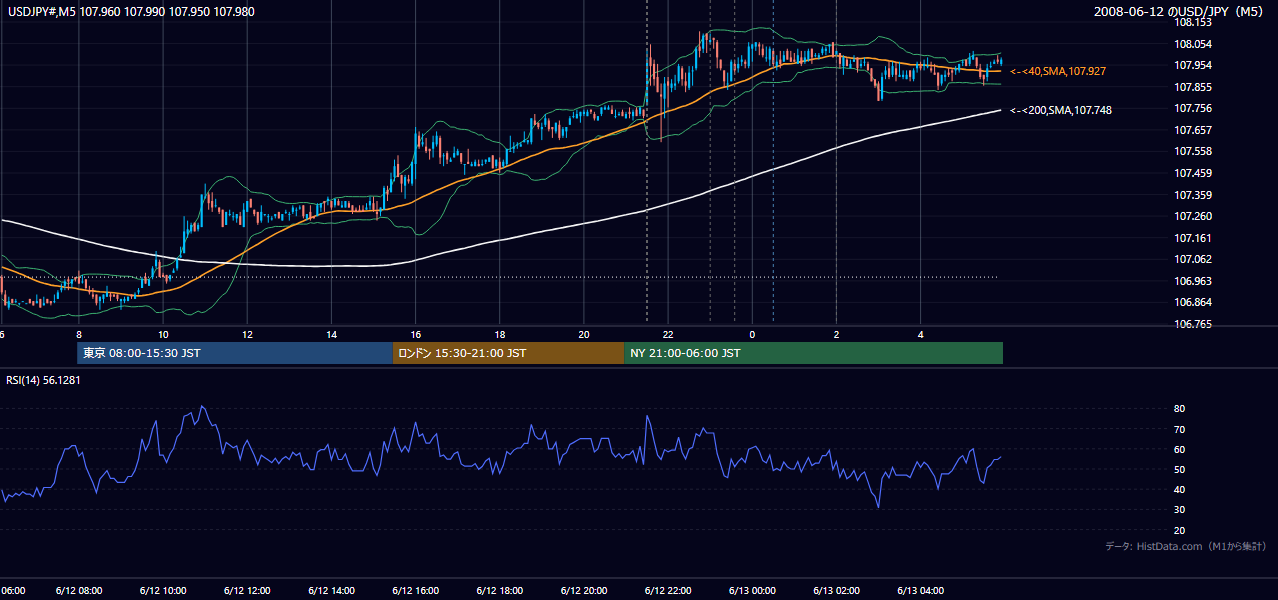Click the 6/12 16:00 time axis label
Image resolution: width=1278 pixels, height=600 pixels.
coord(414,591)
